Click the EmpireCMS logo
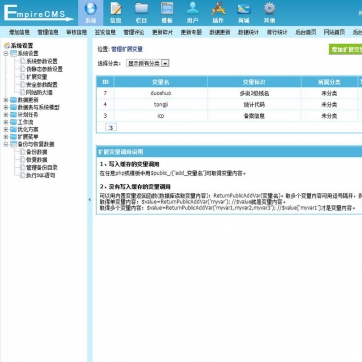 coord(38,13)
